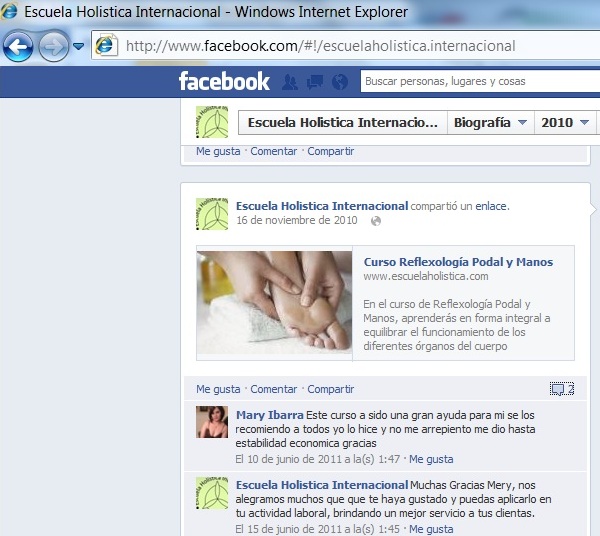Click Mary Ibarra's profile photo
The height and width of the screenshot is (536, 600).
pyautogui.click(x=212, y=422)
